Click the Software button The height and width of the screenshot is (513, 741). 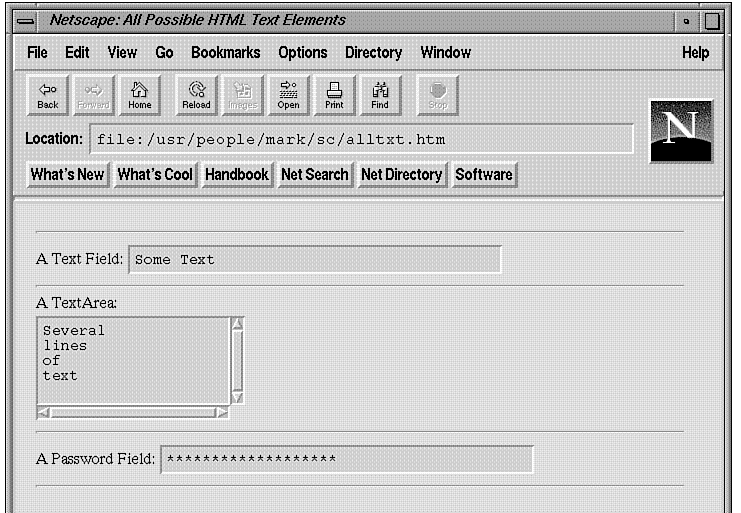(x=484, y=174)
